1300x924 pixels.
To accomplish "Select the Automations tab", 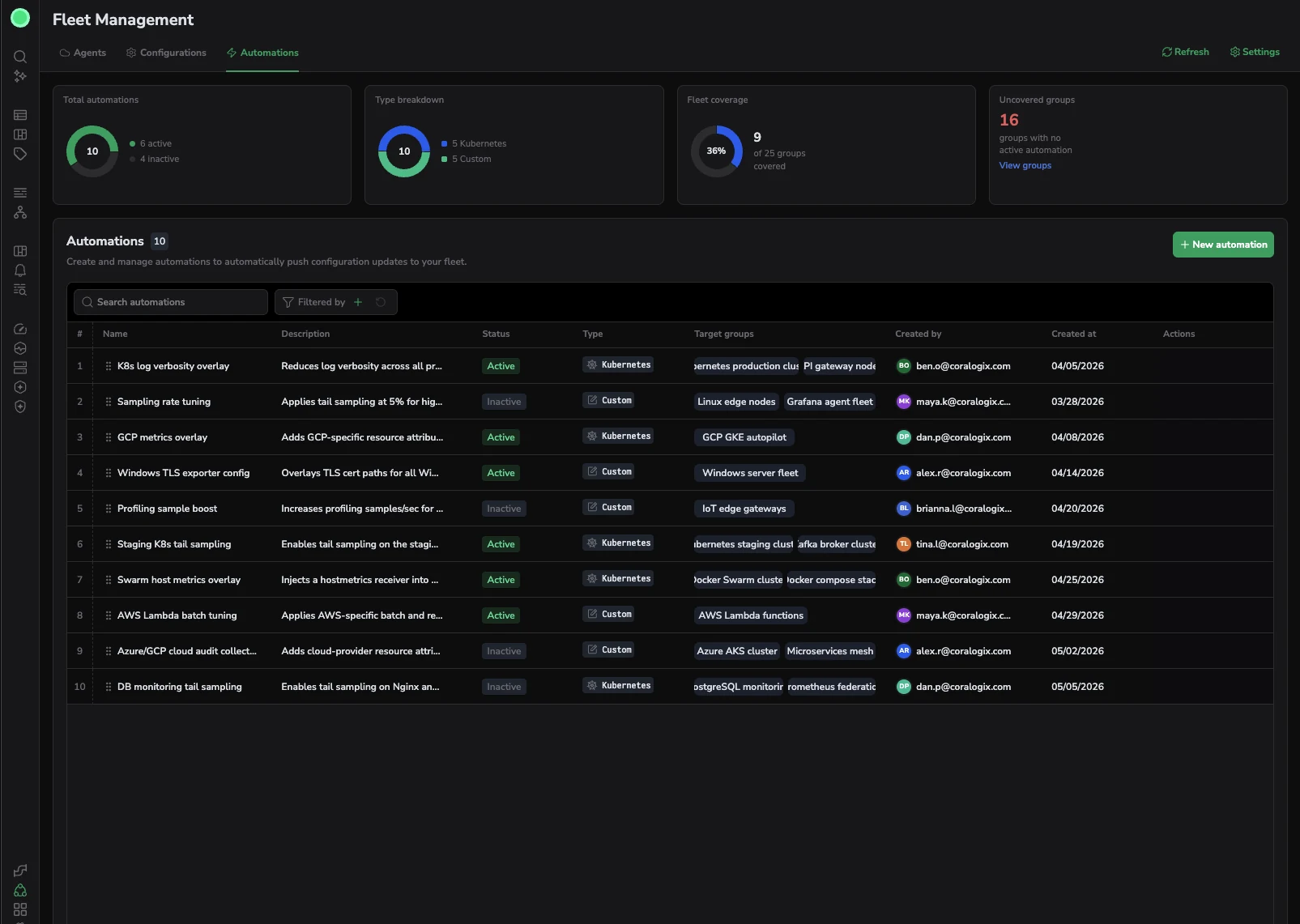I will point(262,53).
